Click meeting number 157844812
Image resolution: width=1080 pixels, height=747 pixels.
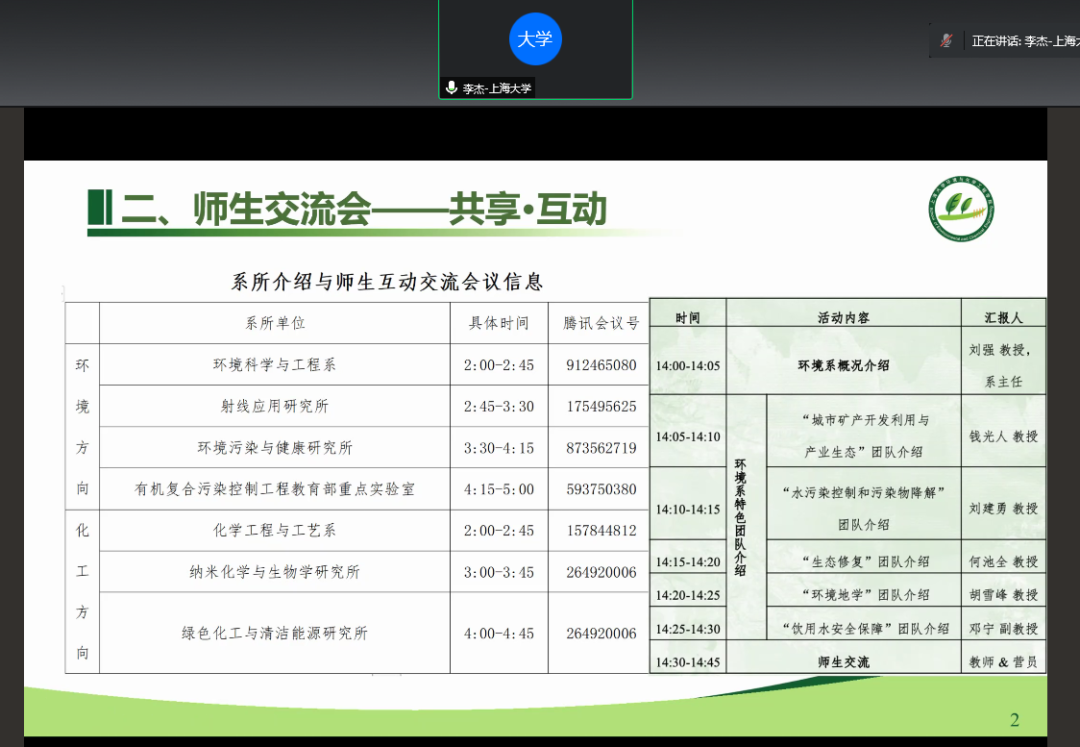[x=600, y=530]
